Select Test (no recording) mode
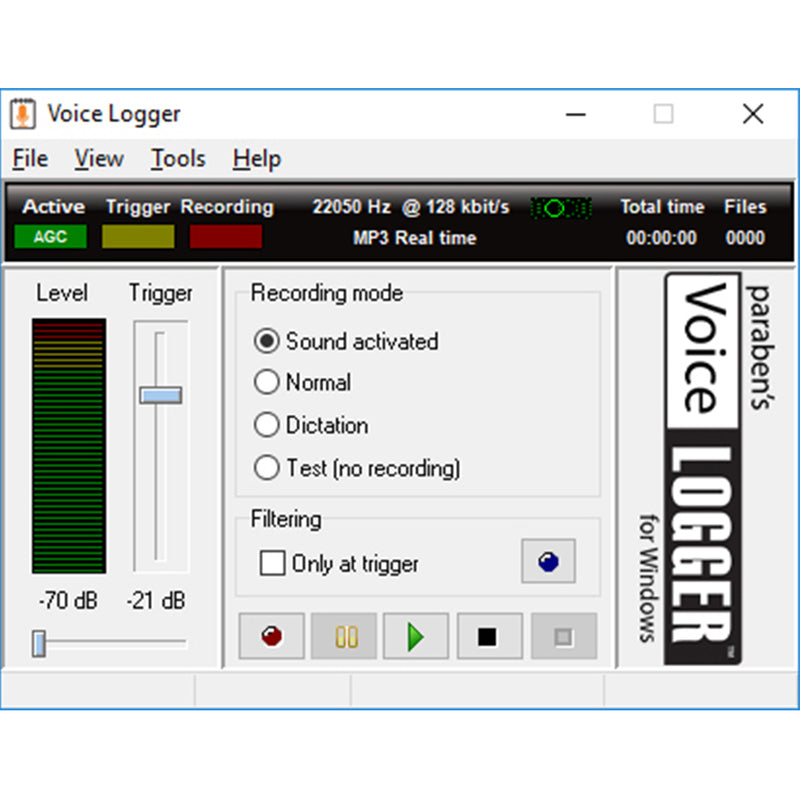Image resolution: width=800 pixels, height=800 pixels. coord(267,468)
